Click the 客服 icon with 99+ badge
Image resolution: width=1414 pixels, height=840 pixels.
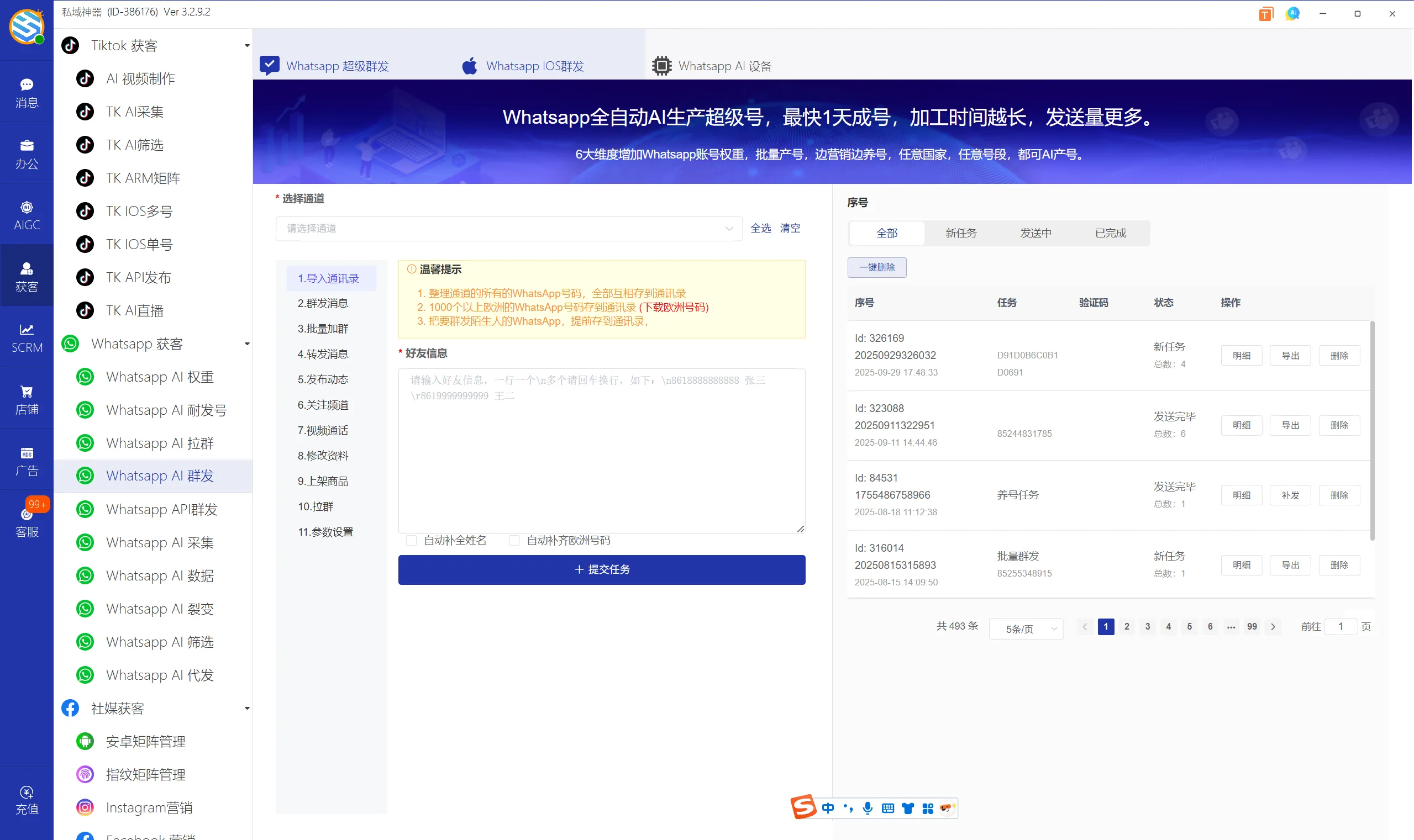point(27,520)
